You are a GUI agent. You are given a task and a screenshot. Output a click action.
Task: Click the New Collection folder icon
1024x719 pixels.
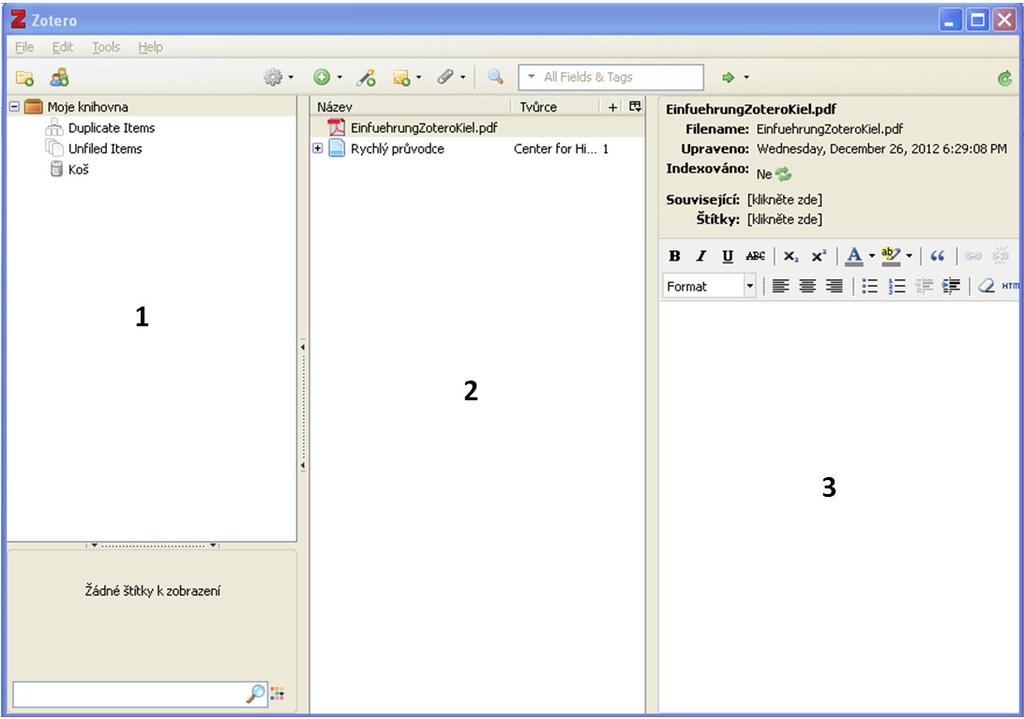[25, 78]
